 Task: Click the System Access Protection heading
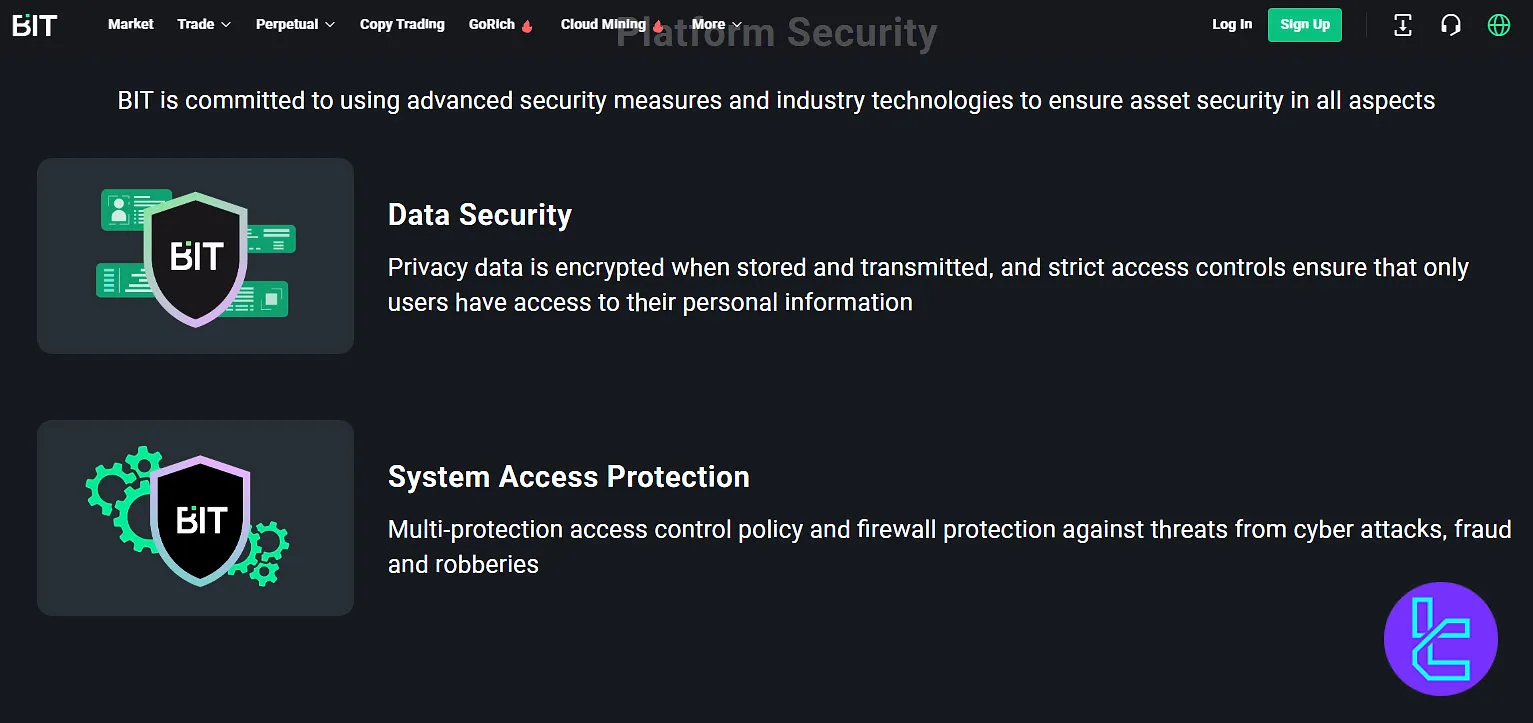[568, 477]
